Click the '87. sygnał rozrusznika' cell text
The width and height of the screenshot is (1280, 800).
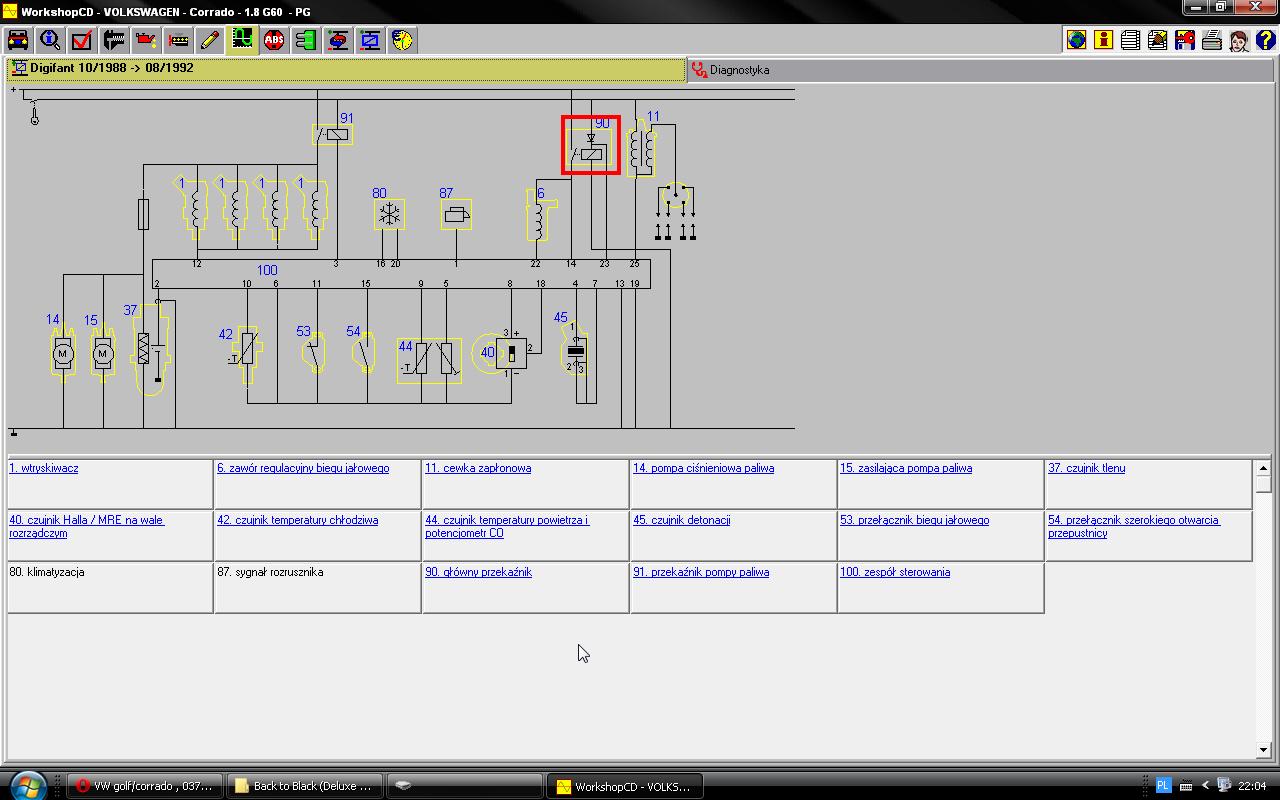click(x=270, y=572)
